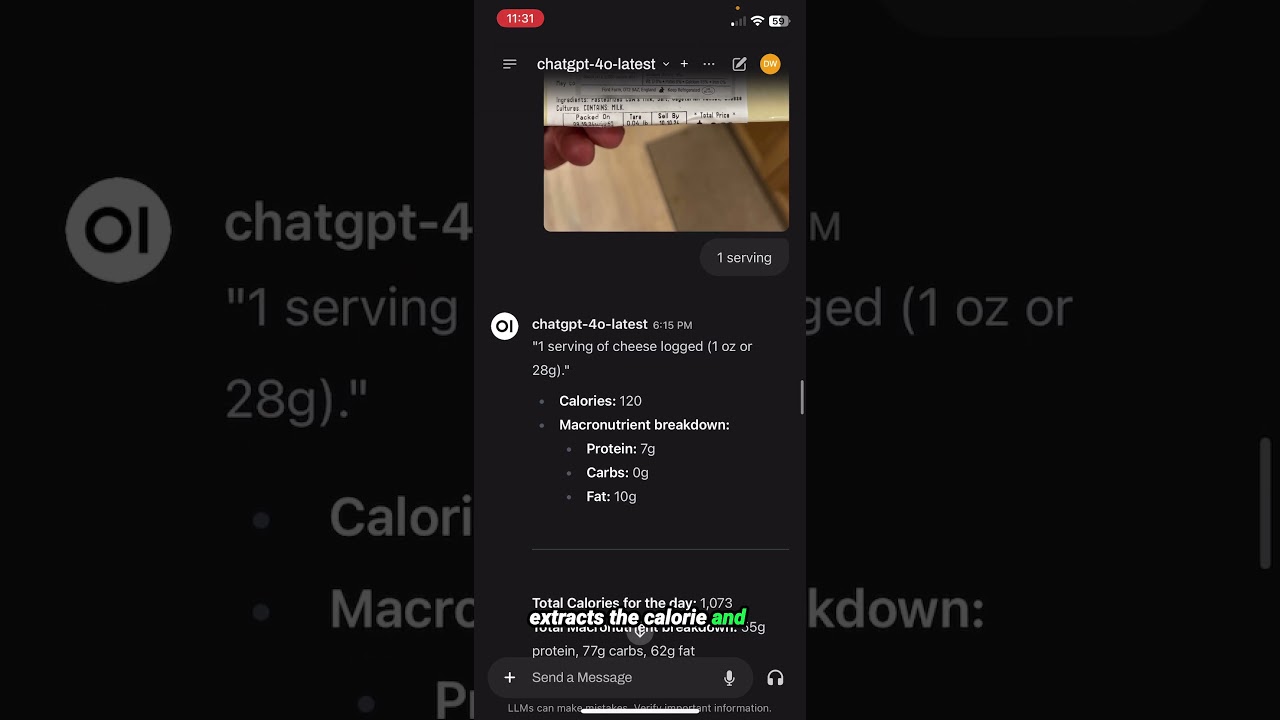This screenshot has width=1280, height=720.
Task: Start voice call with headphones icon
Action: (x=775, y=678)
